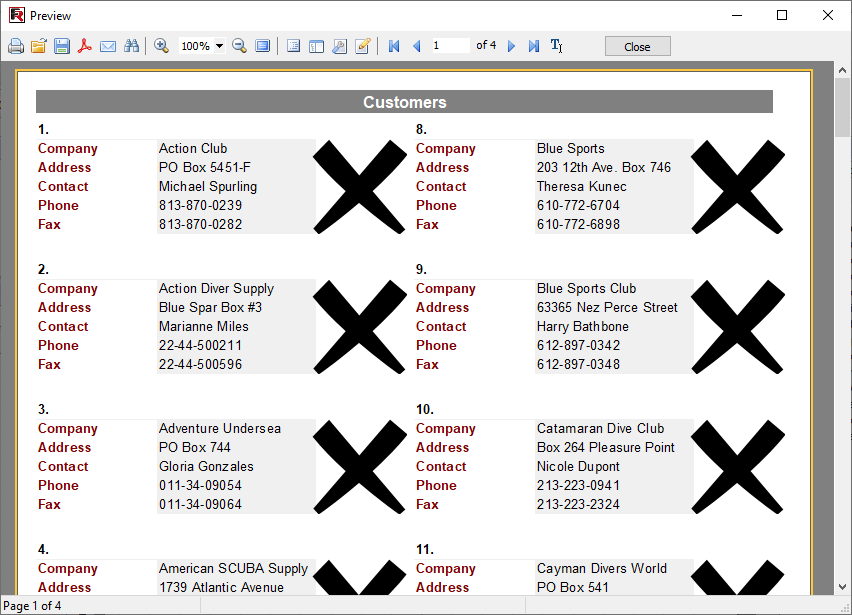Viewport: 852px width, 615px height.
Task: Click the company name "Action Club"
Action: (x=193, y=148)
